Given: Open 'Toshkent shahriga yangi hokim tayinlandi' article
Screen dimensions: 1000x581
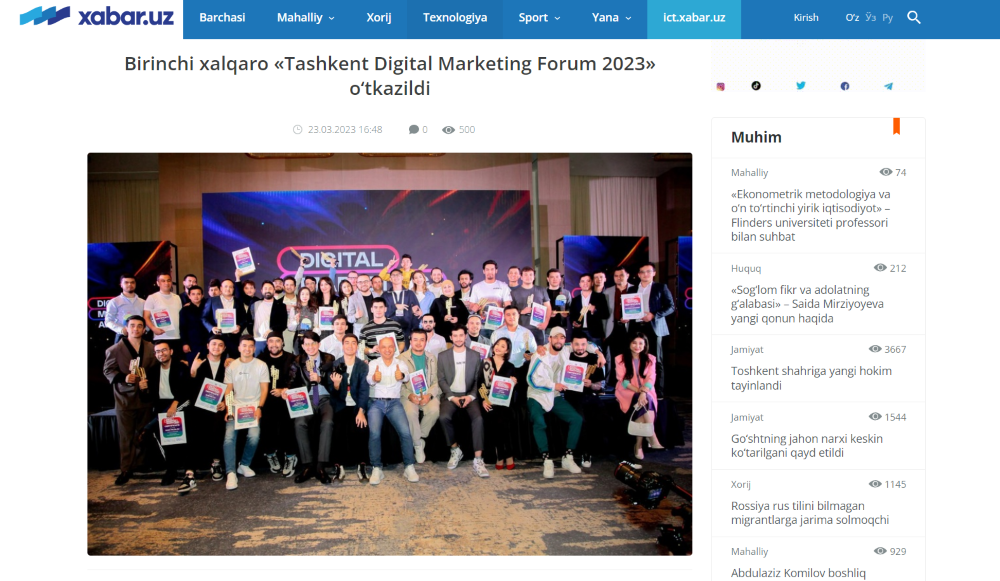Looking at the screenshot, I should [811, 378].
